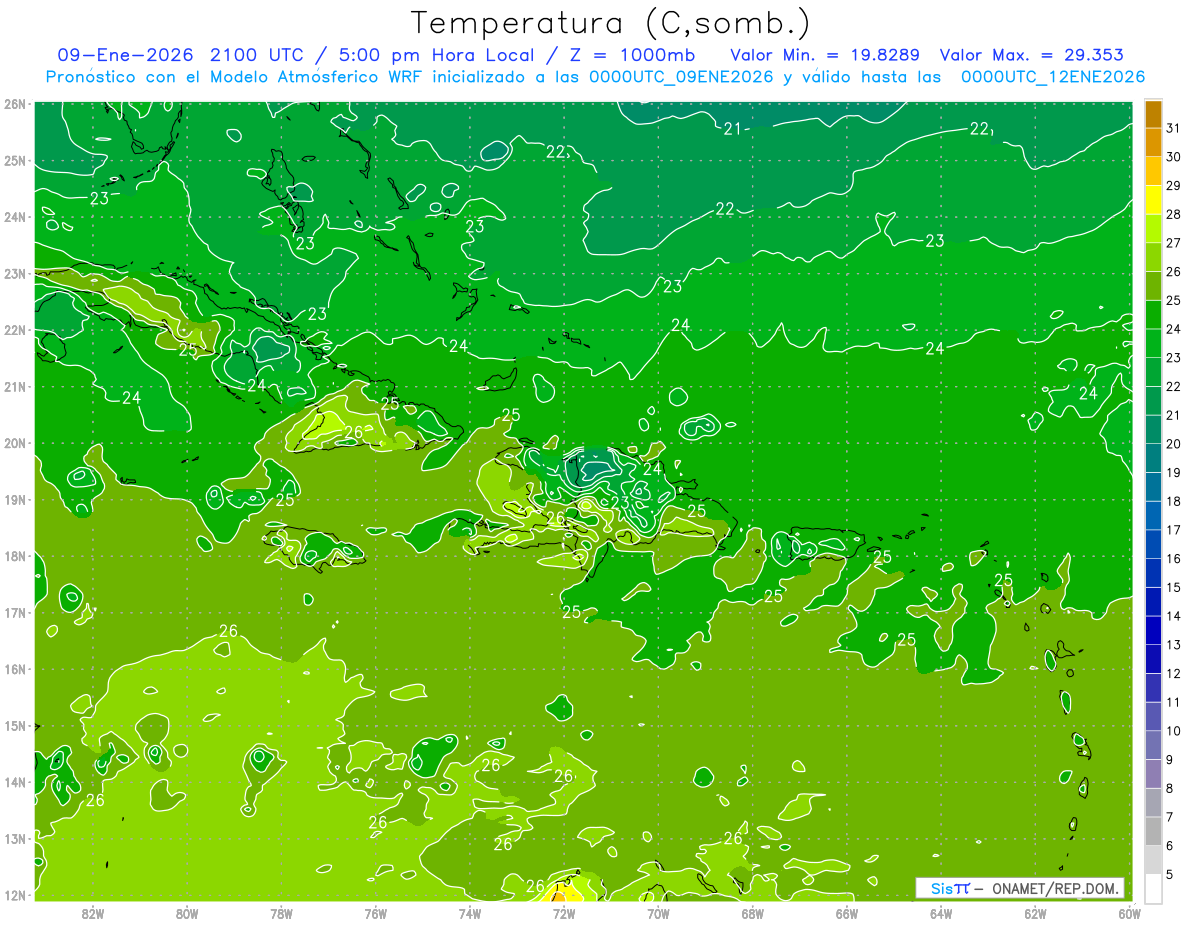
Task: Select the 8 value on the color legend
Action: [1170, 788]
